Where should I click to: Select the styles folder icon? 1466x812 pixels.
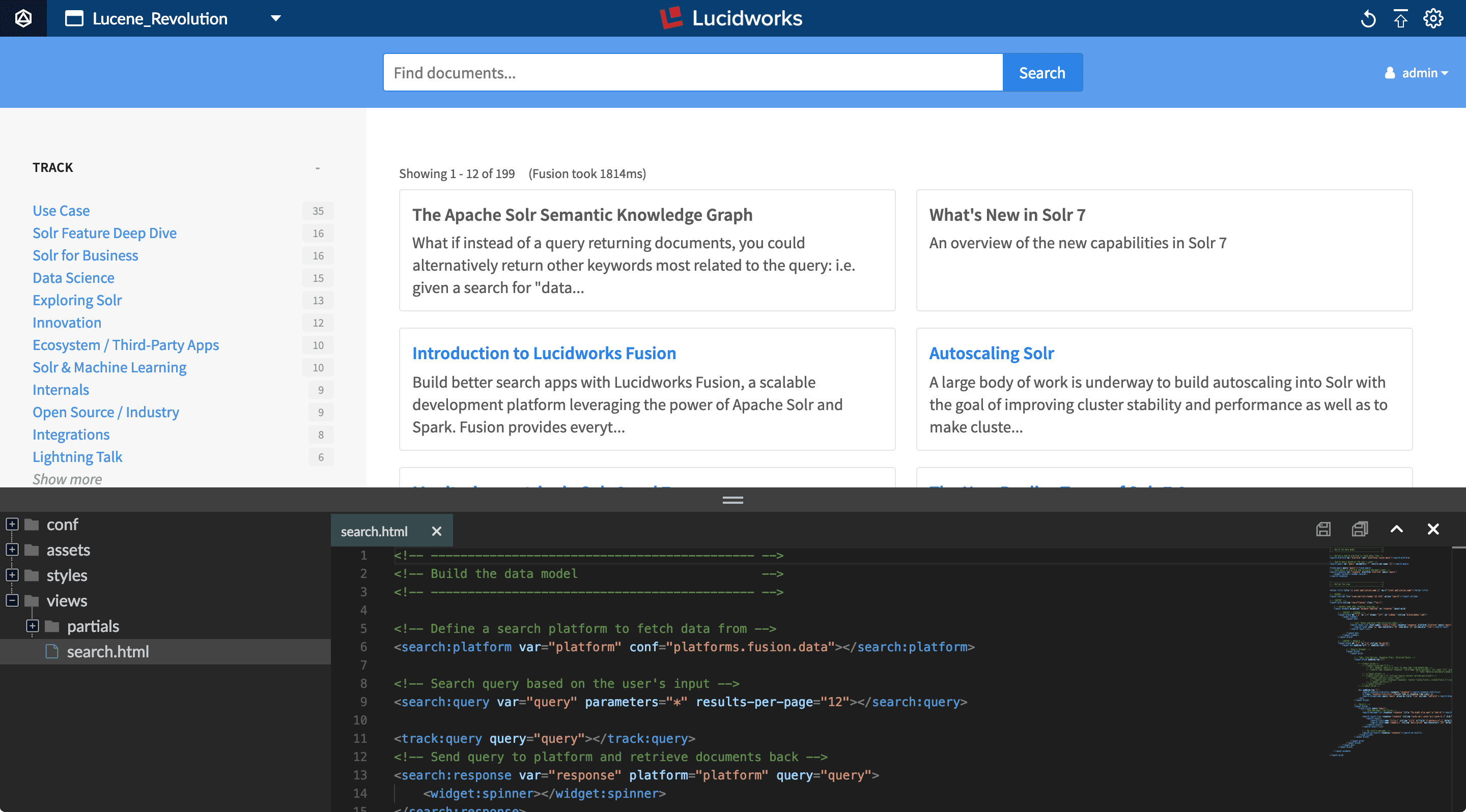coord(32,575)
